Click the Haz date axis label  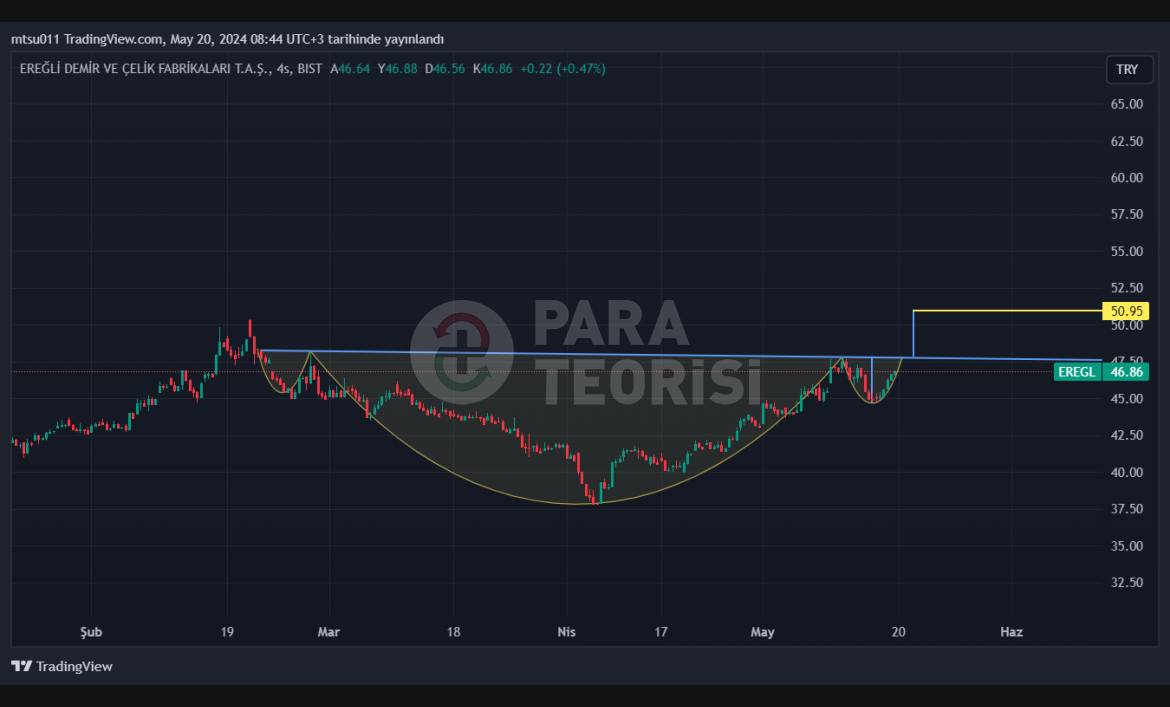tap(1011, 632)
